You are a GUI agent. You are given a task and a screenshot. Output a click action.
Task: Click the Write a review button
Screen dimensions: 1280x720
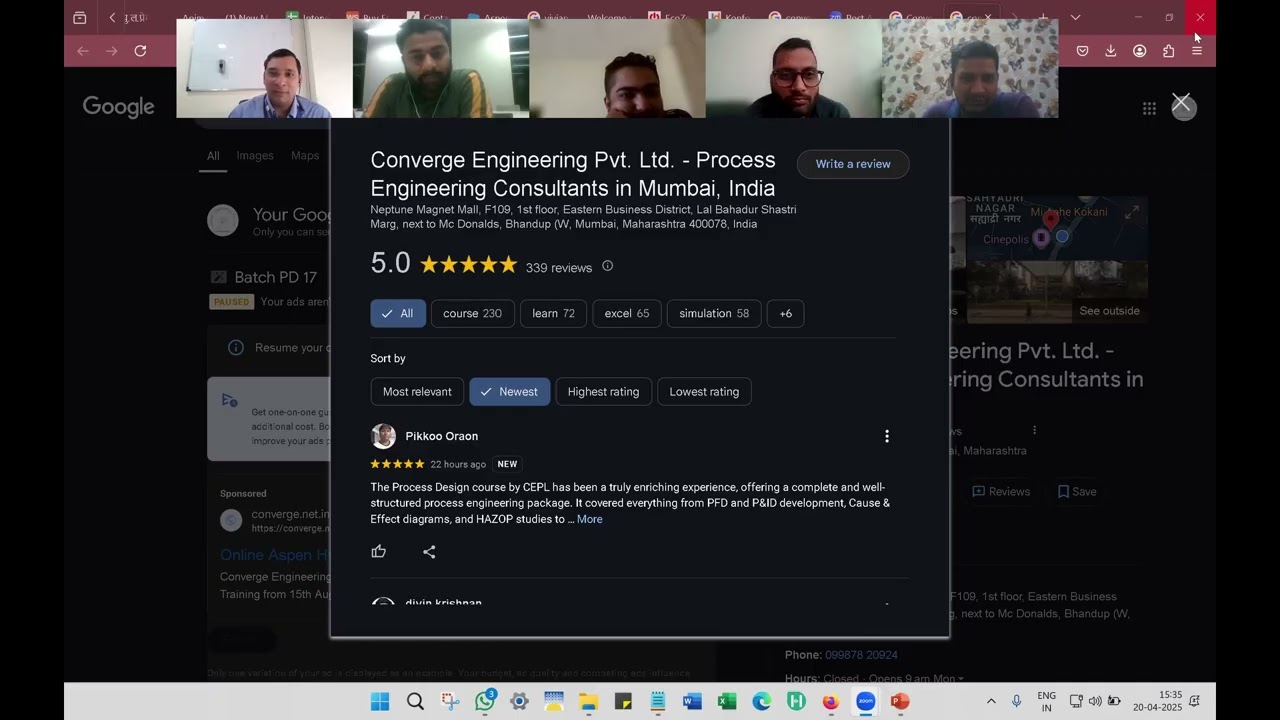click(853, 164)
